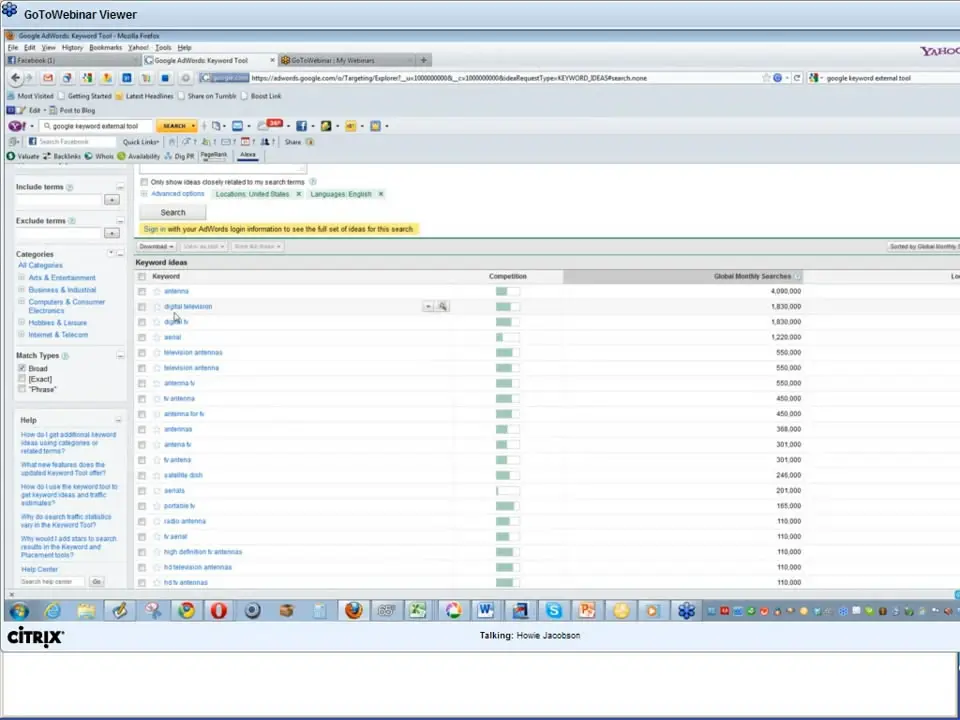Check the box for portable tv keyword

tap(142, 506)
